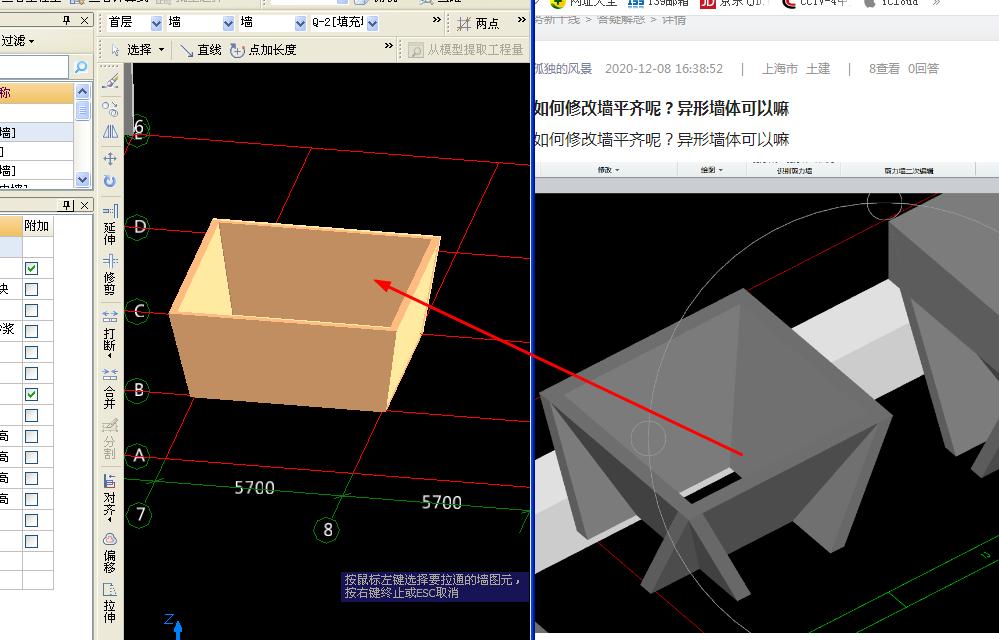Viewport: 999px width, 640px height.
Task: Expand the overflow chevron after Q-2[填充] dropdown
Action: [436, 20]
